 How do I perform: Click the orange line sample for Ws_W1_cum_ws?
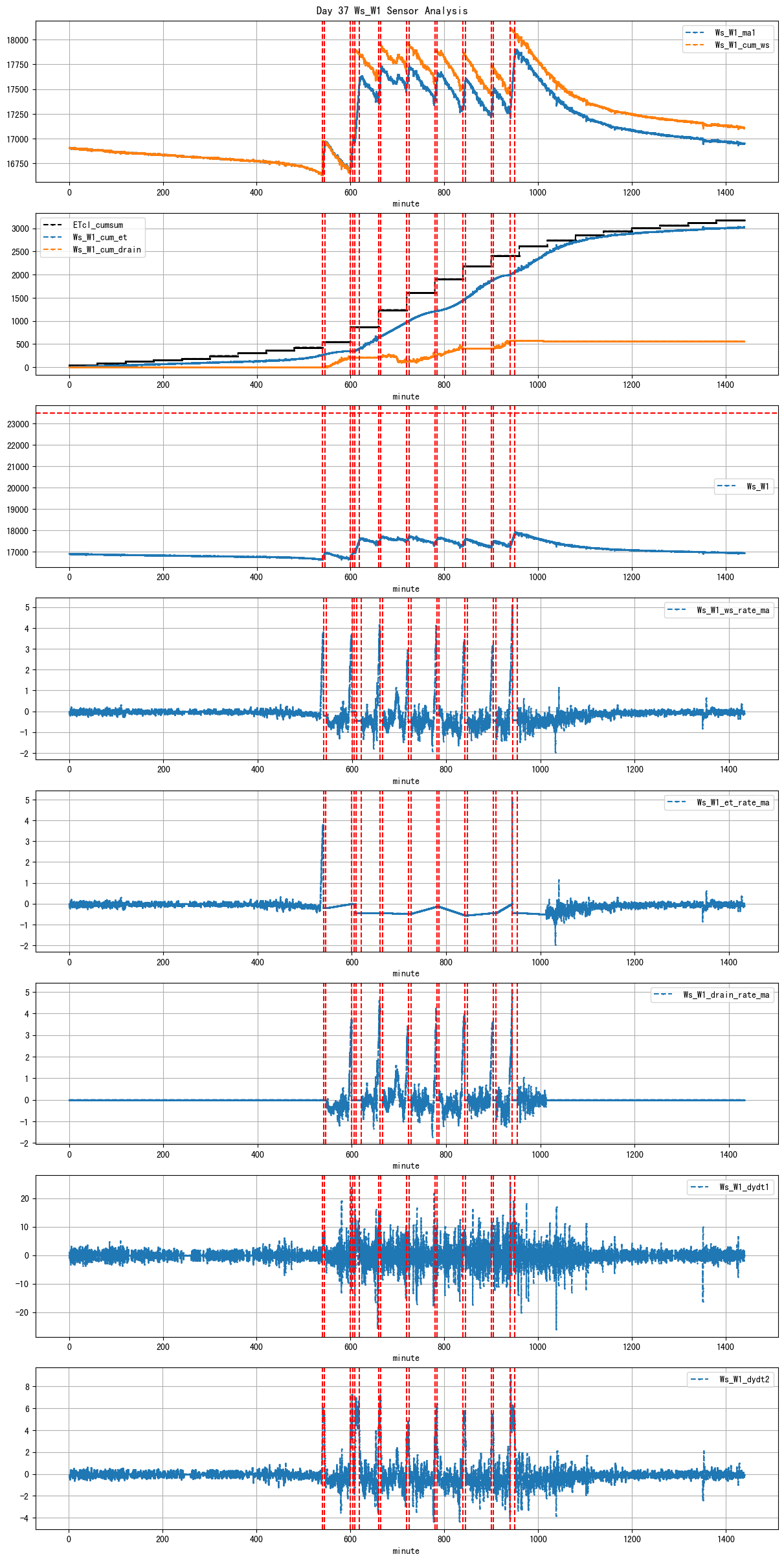pos(695,45)
